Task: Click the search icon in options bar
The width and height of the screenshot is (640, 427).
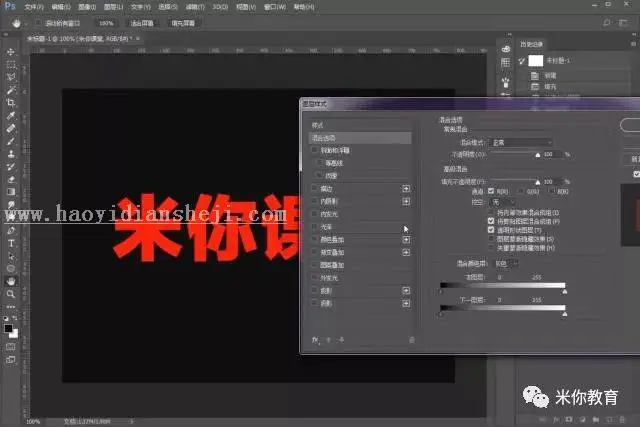Action: click(607, 23)
